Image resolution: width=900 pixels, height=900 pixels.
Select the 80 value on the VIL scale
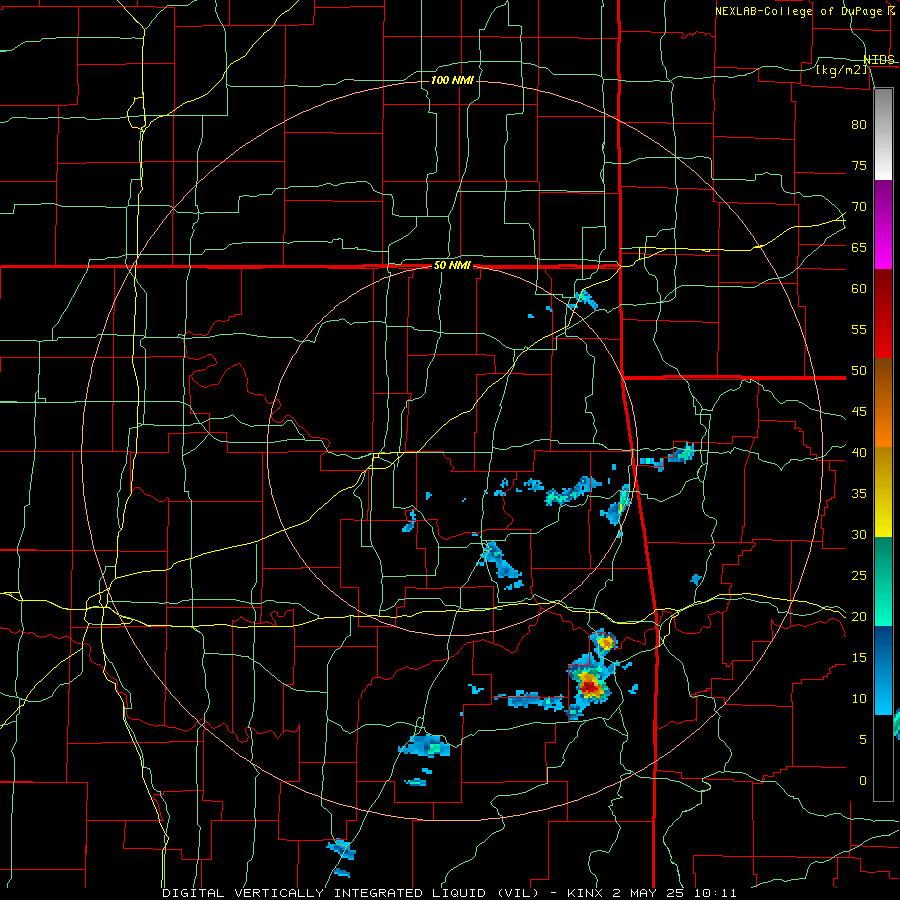(x=859, y=125)
